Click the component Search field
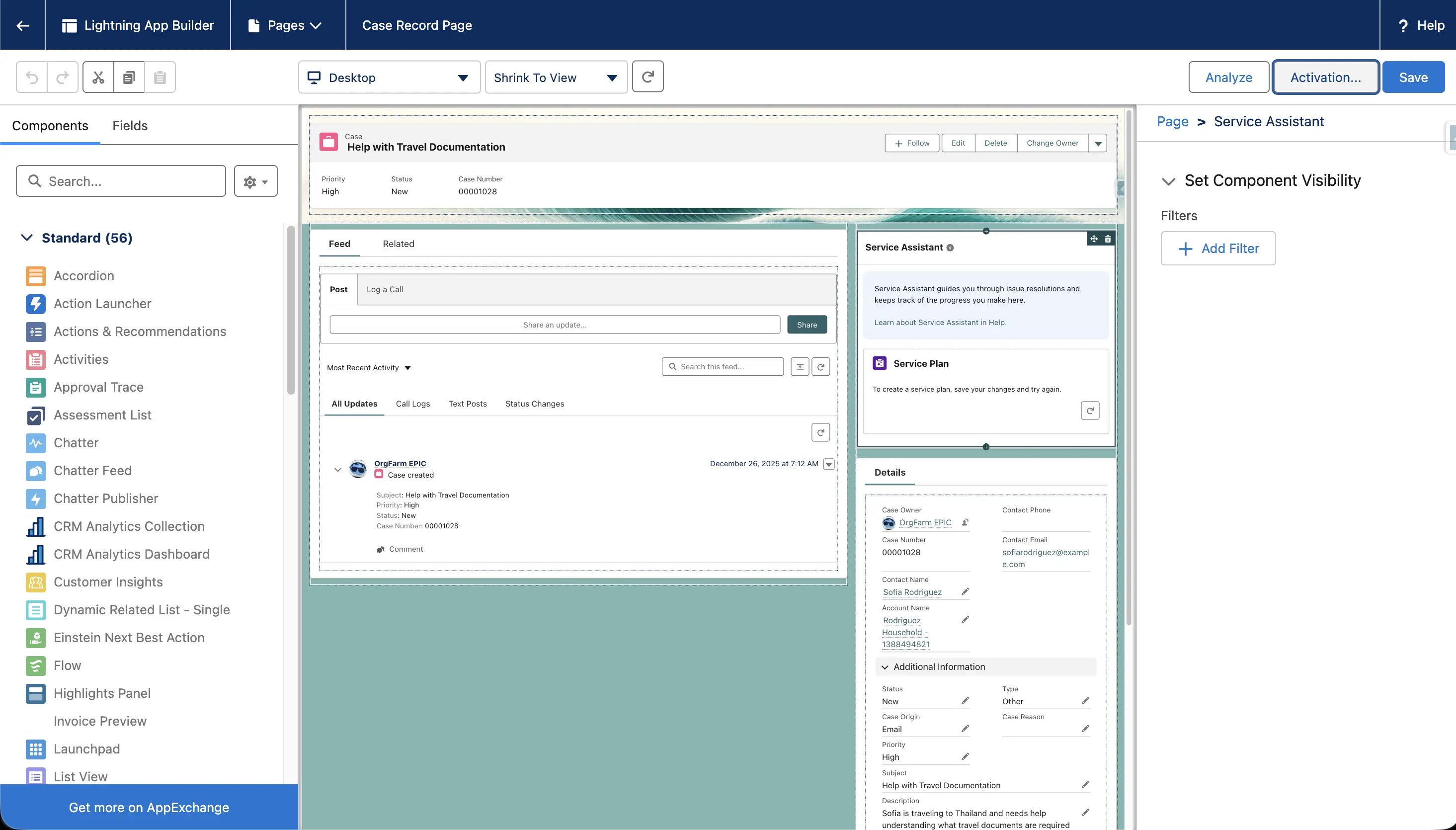The height and width of the screenshot is (830, 1456). click(121, 181)
